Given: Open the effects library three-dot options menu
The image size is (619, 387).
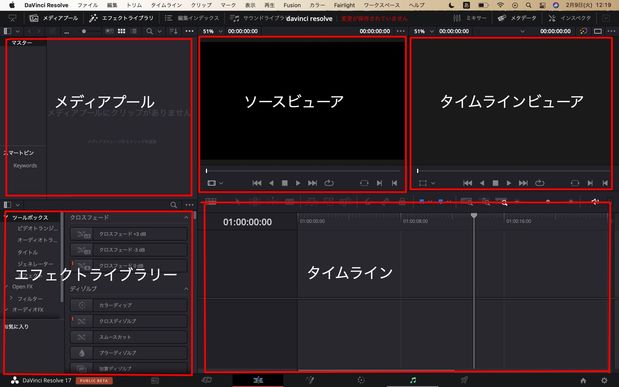Looking at the screenshot, I should click(x=189, y=205).
